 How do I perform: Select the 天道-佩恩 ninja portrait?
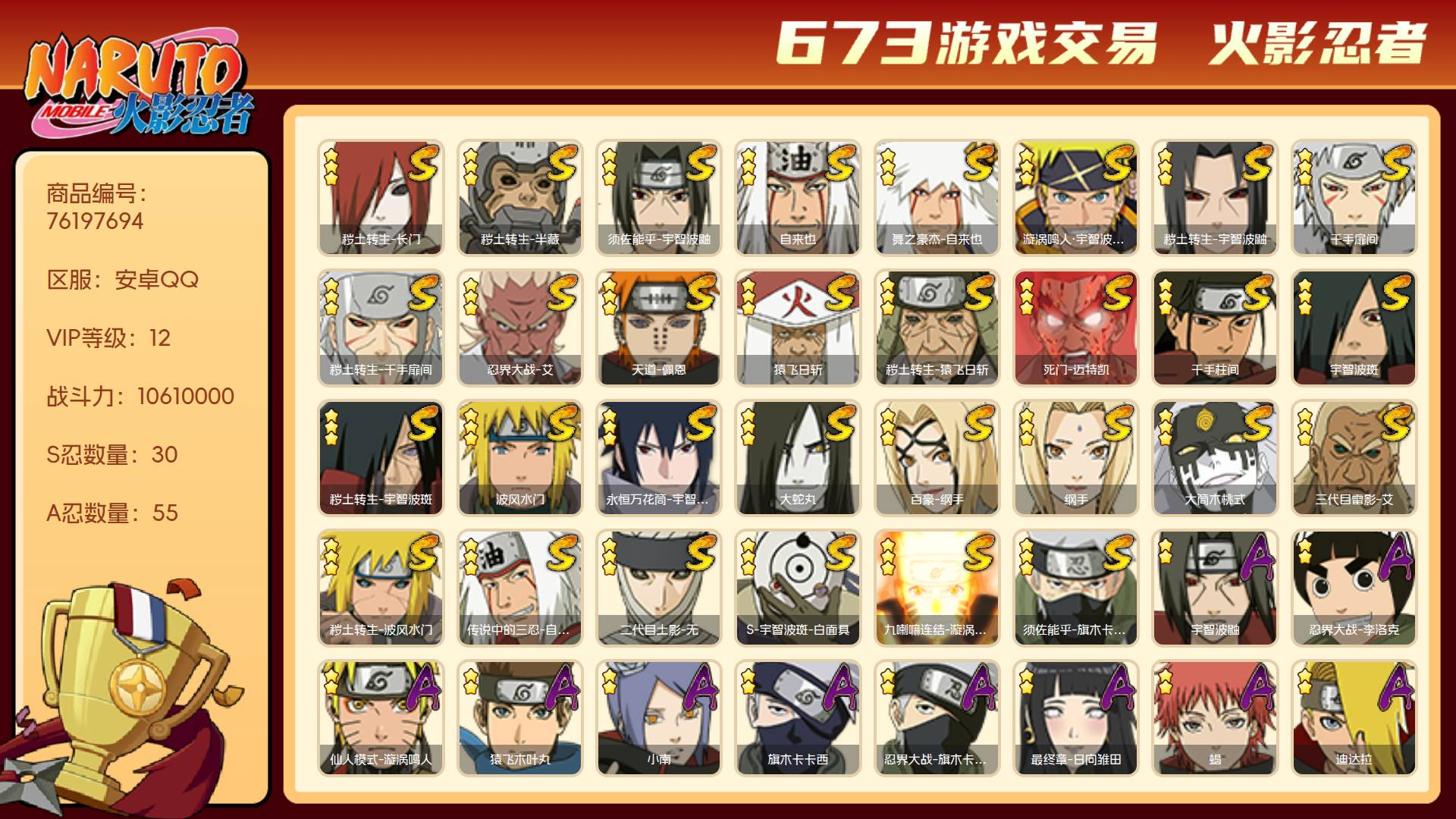658,328
